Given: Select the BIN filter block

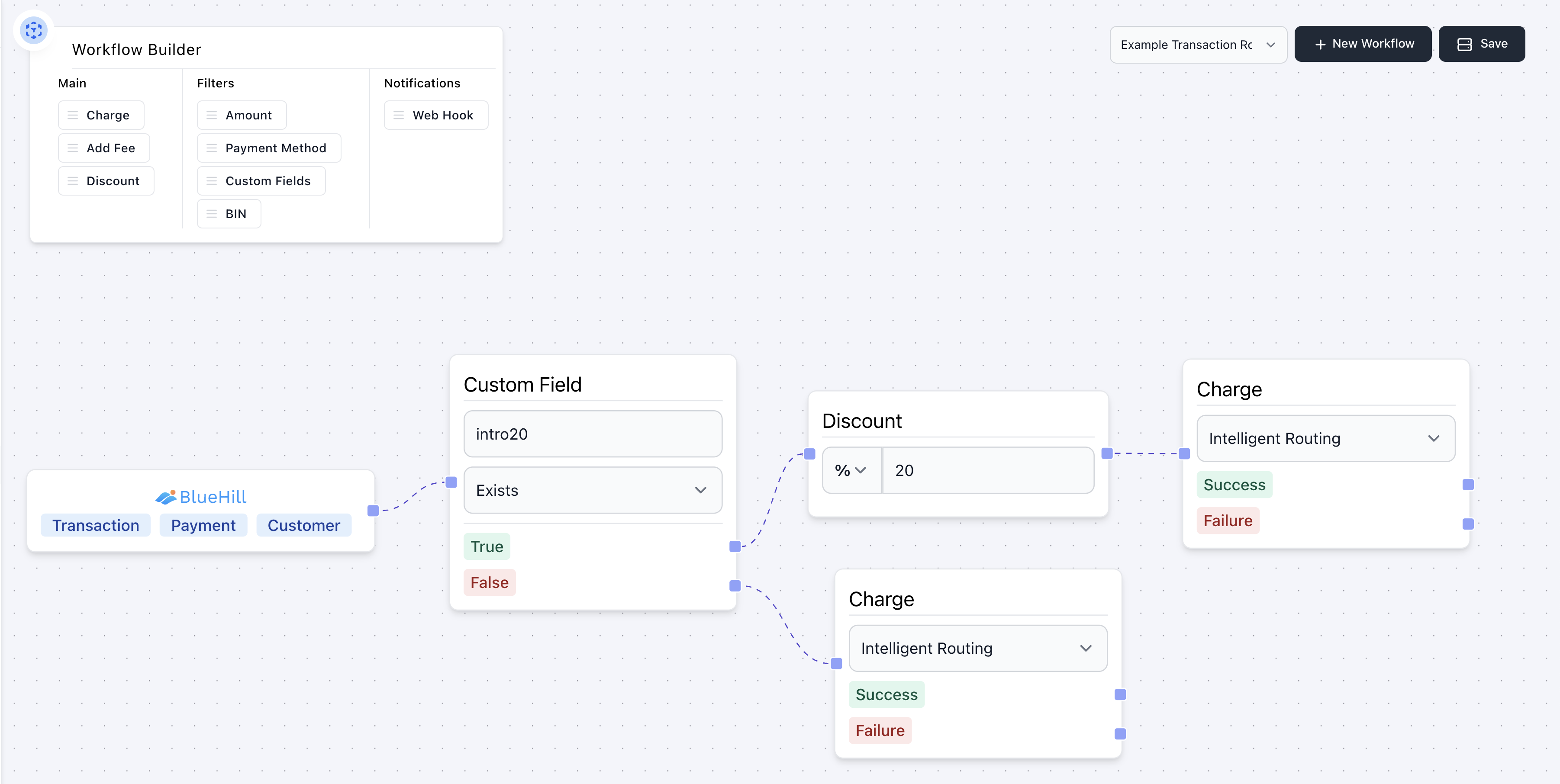Looking at the screenshot, I should 229,214.
